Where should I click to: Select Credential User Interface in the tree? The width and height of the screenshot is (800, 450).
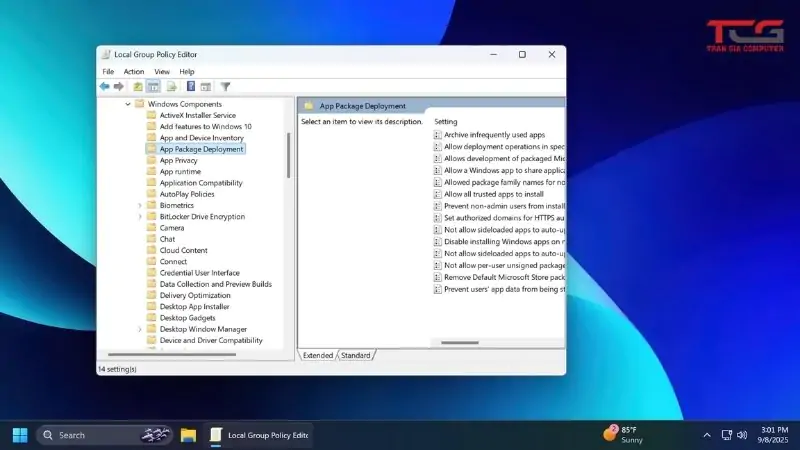(199, 272)
